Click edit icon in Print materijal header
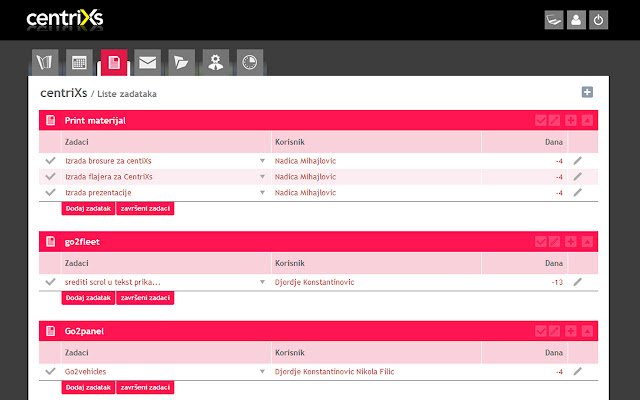Image resolution: width=640 pixels, height=400 pixels. click(x=554, y=120)
